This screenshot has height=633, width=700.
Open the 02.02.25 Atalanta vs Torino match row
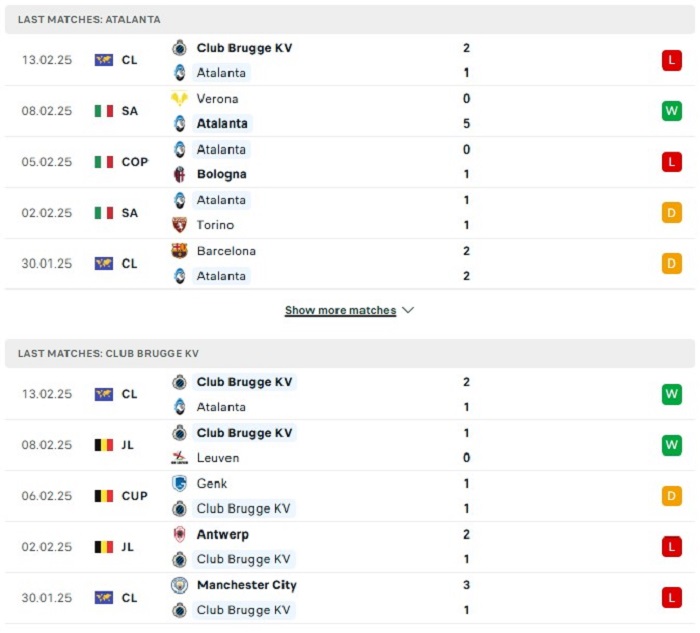tap(350, 212)
